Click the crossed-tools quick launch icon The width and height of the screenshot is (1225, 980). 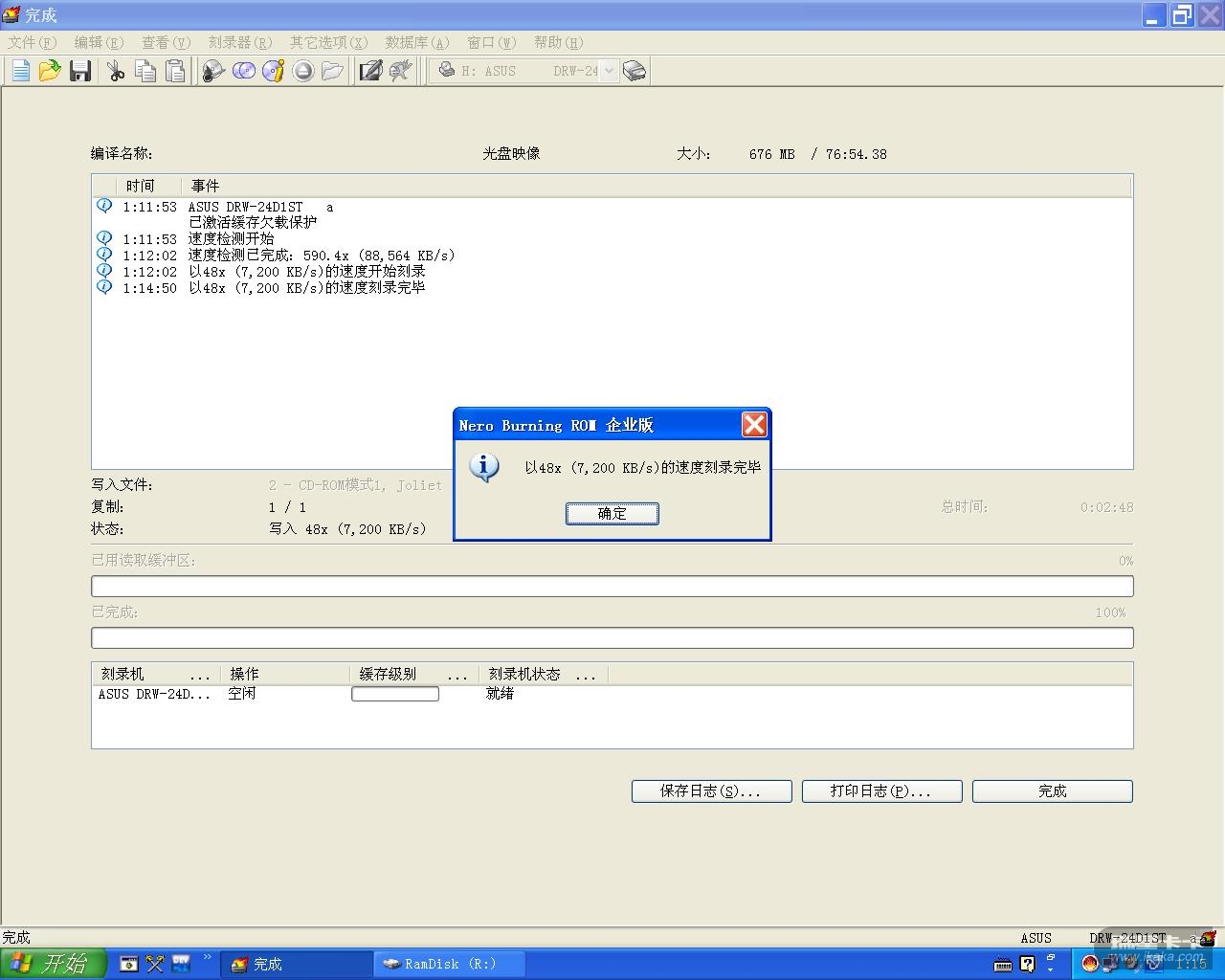point(155,964)
